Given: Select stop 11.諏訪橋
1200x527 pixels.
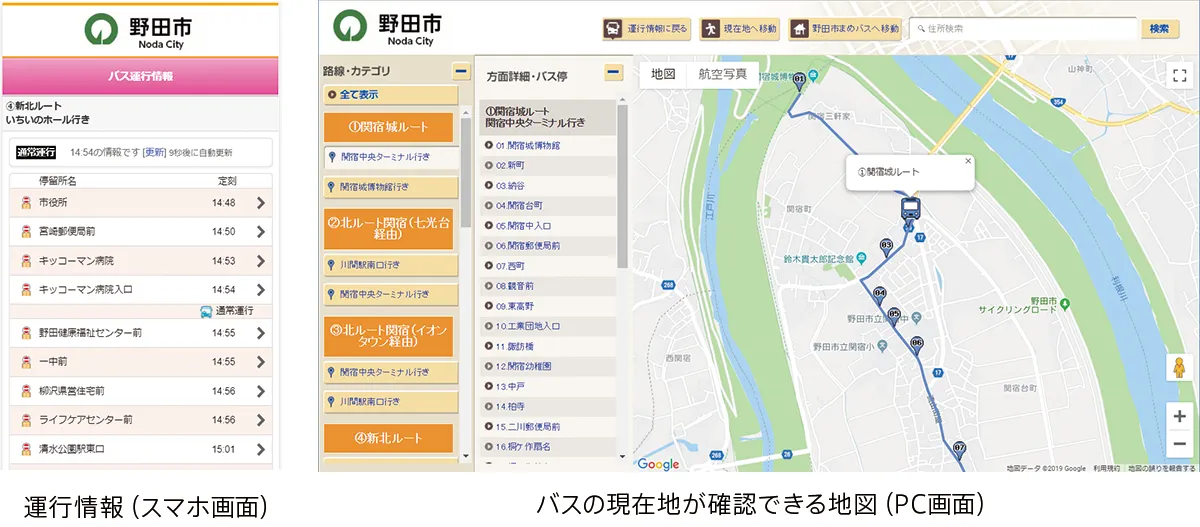Looking at the screenshot, I should tap(548, 346).
